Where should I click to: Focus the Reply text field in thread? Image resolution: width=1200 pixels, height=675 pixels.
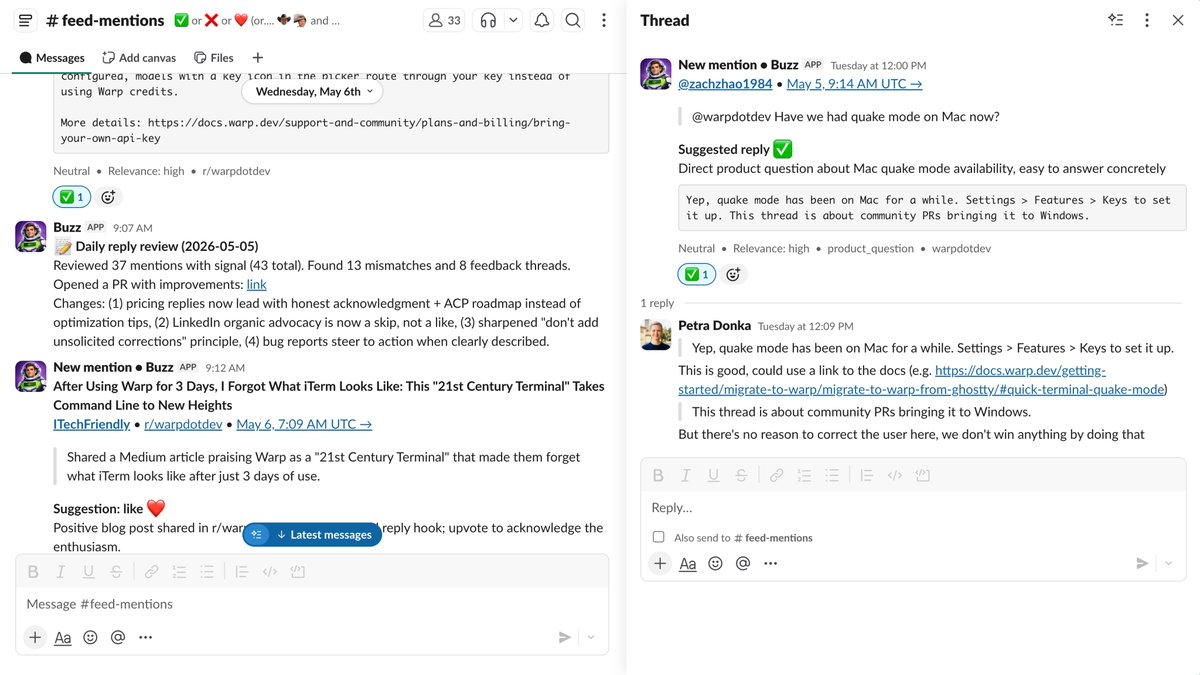(913, 507)
